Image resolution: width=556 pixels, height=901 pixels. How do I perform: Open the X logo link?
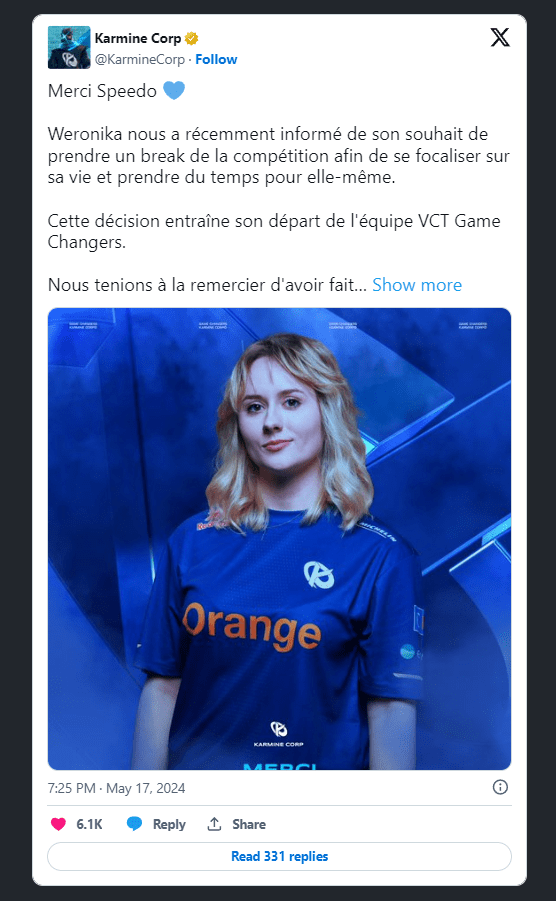[x=500, y=37]
